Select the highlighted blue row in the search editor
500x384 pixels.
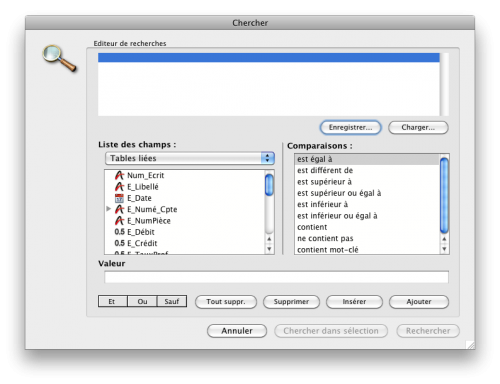(x=269, y=58)
